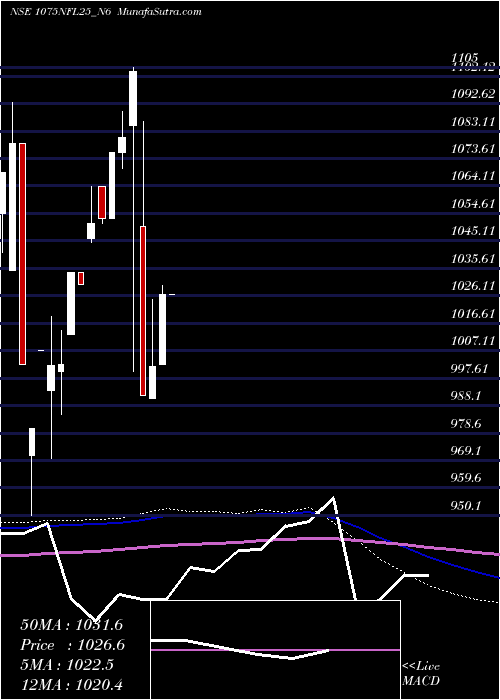500x700 pixels.
Task: Select the 997.61 price level label
Action: click(469, 369)
